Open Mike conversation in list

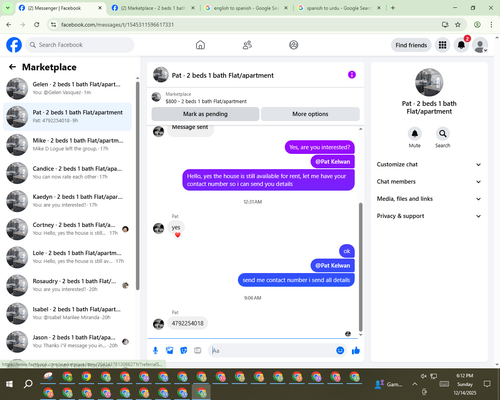point(68,145)
